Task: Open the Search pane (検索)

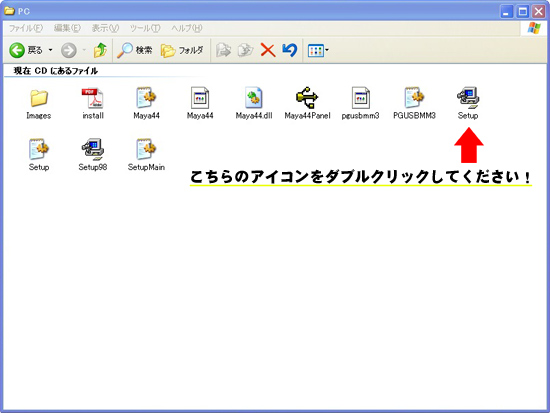Action: click(x=135, y=51)
